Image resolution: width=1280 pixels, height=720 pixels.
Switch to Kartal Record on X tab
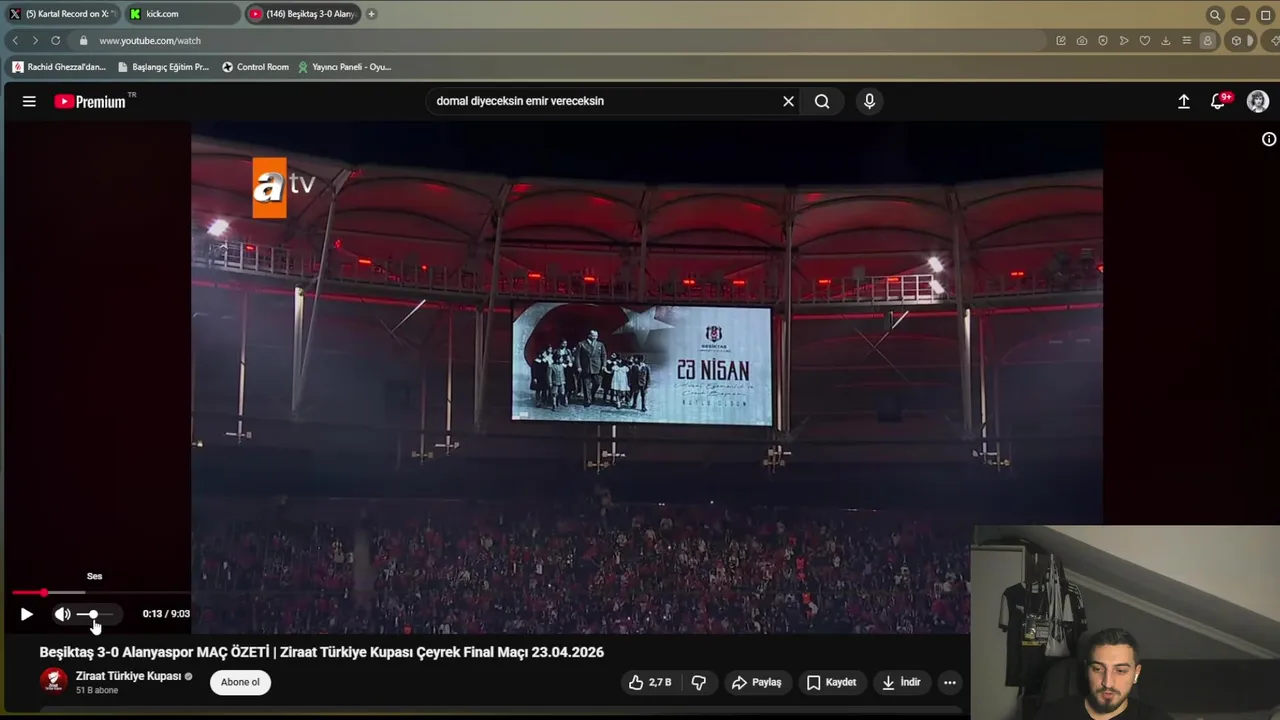point(62,14)
